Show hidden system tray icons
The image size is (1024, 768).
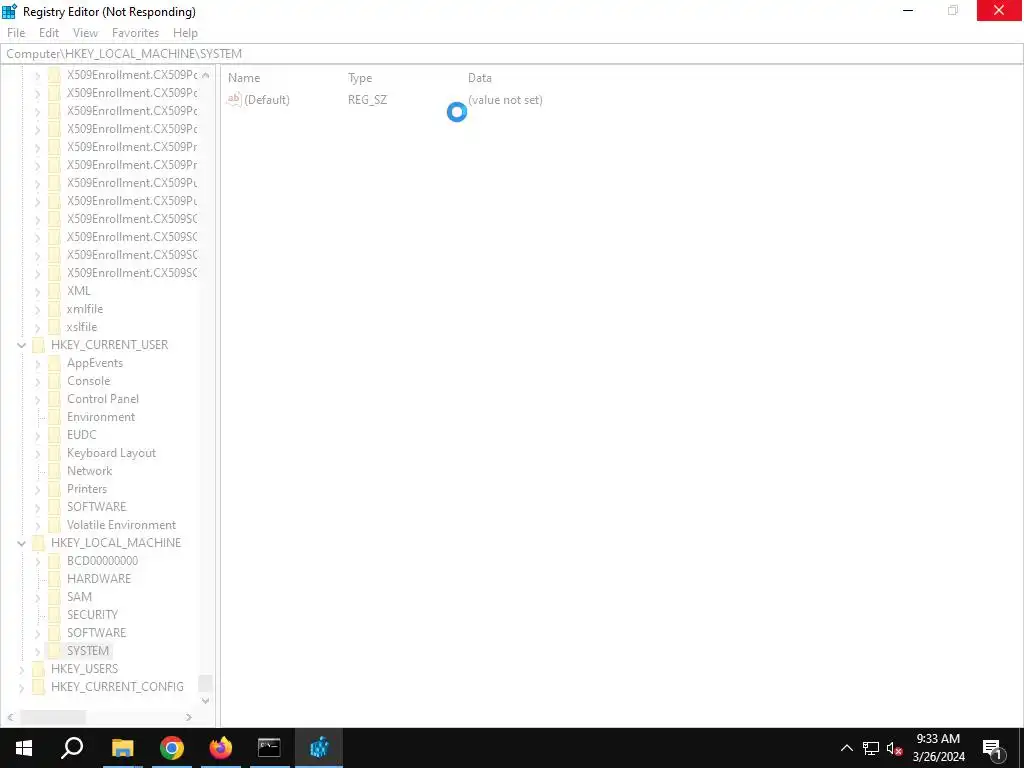coord(846,748)
